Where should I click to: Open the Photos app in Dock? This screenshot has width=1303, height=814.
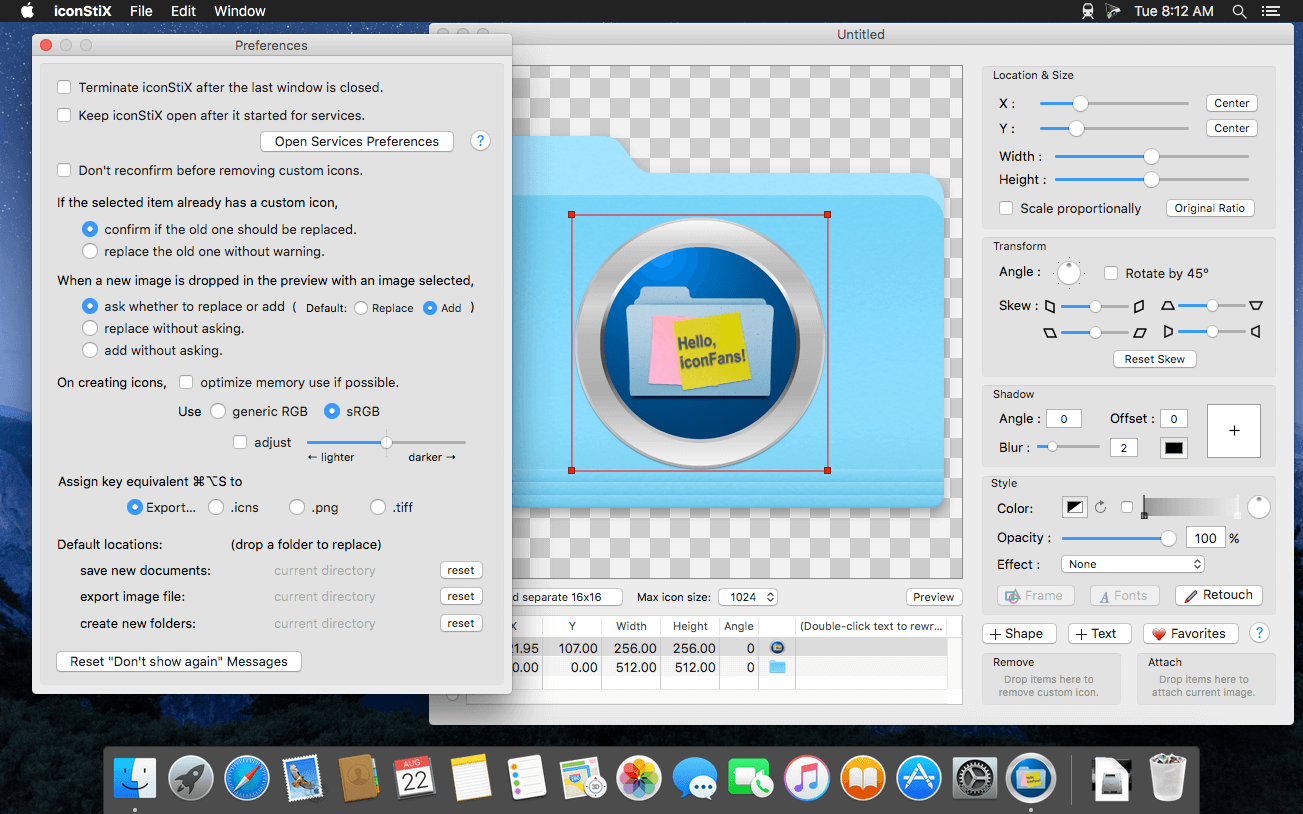(638, 778)
